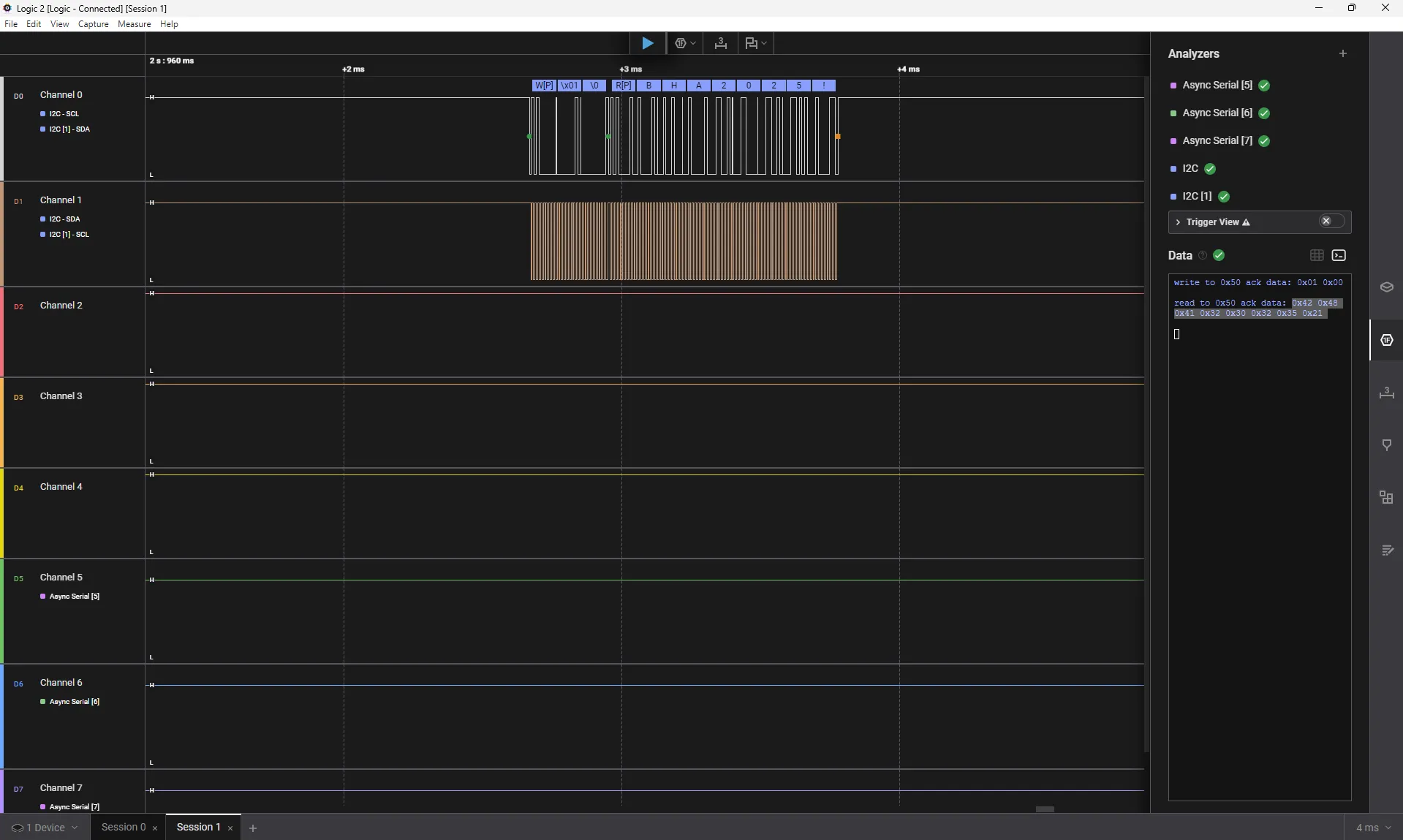Switch Data panel to terminal view
The width and height of the screenshot is (1403, 840).
(1339, 255)
